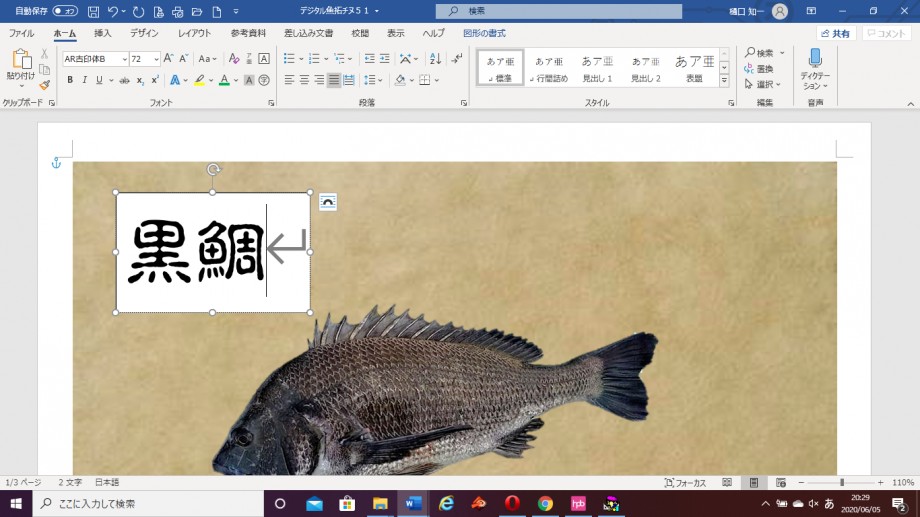Open the 参考資料 tab
Viewport: 920px width, 517px height.
coord(248,33)
